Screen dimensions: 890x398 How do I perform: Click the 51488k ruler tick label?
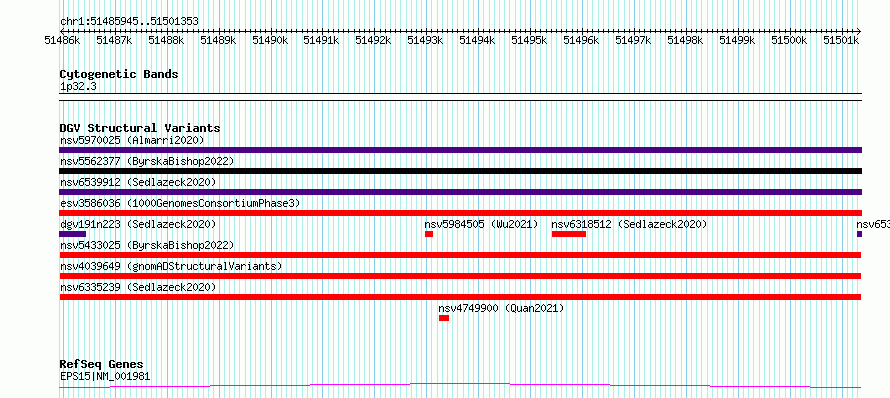click(166, 40)
